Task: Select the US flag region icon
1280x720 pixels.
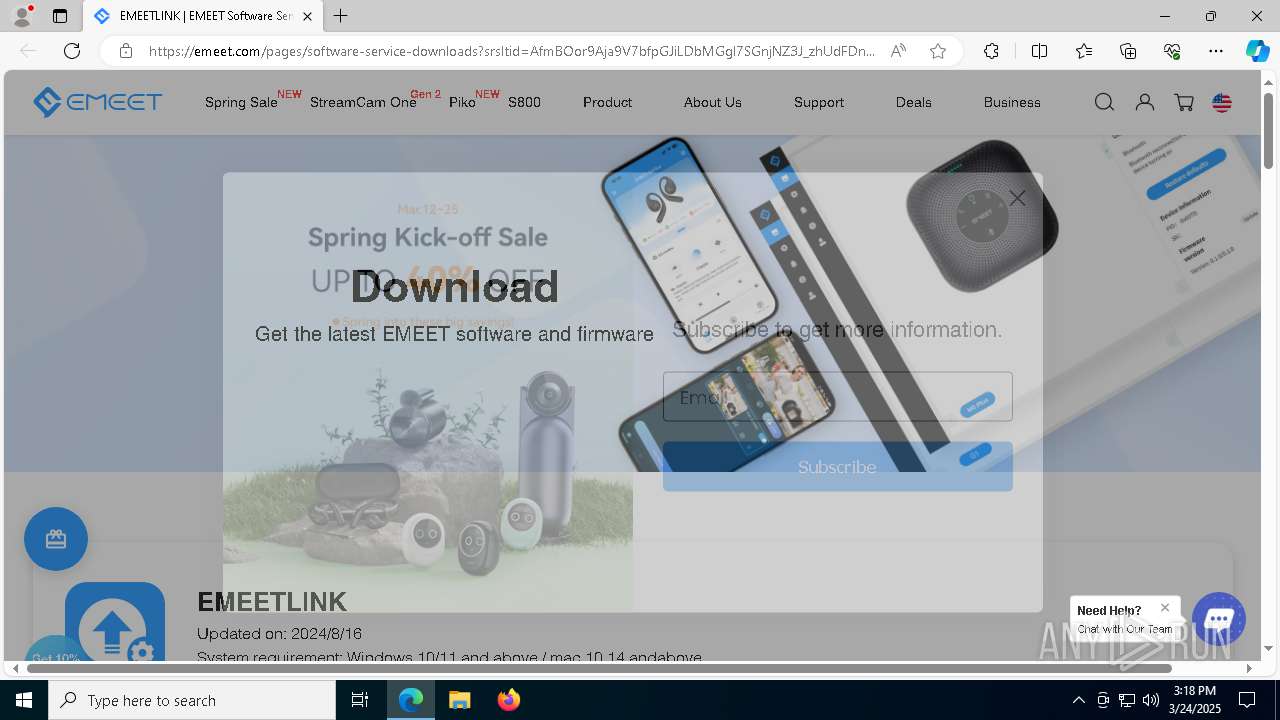Action: pyautogui.click(x=1222, y=102)
